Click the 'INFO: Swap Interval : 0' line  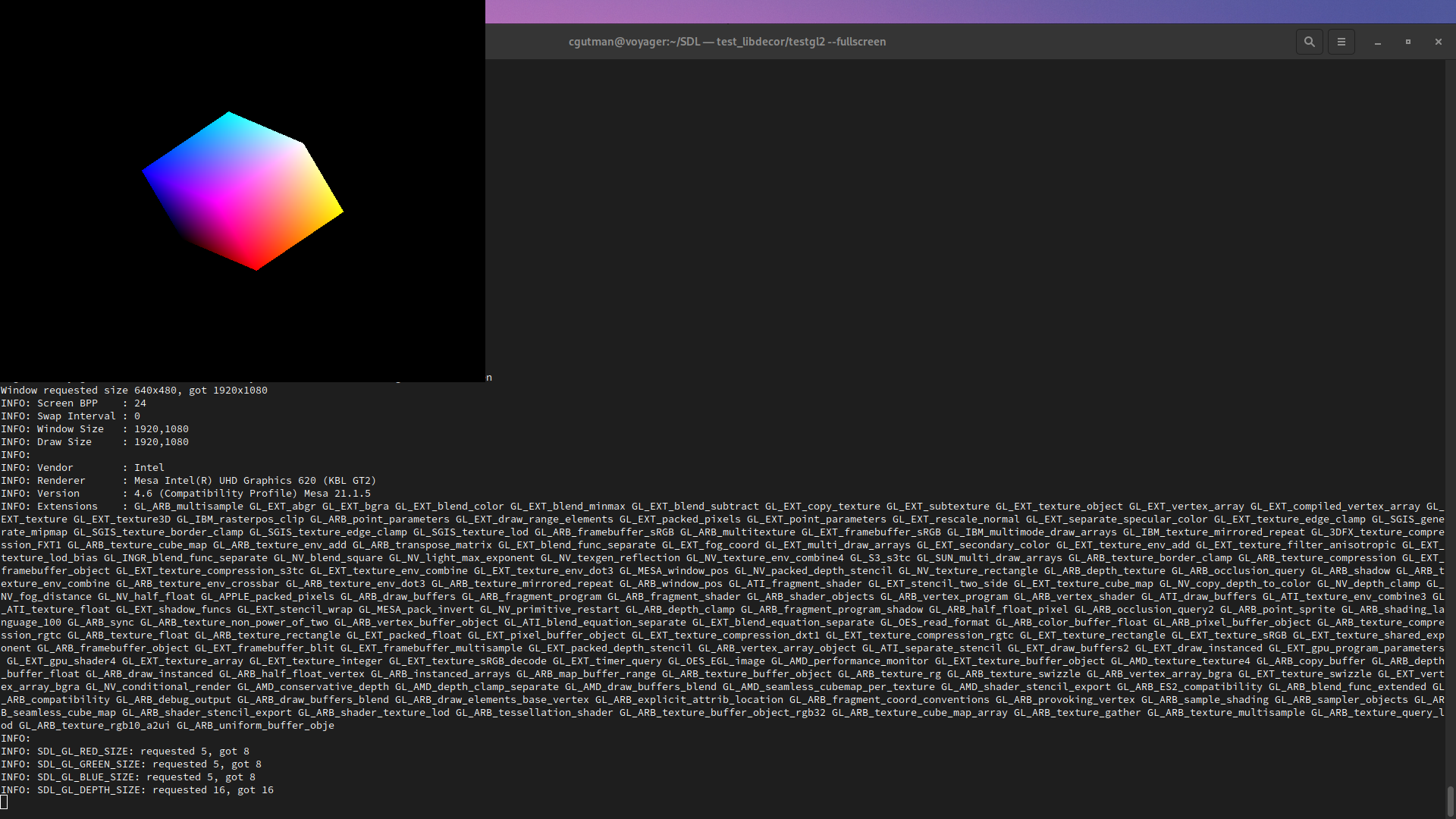pyautogui.click(x=71, y=416)
